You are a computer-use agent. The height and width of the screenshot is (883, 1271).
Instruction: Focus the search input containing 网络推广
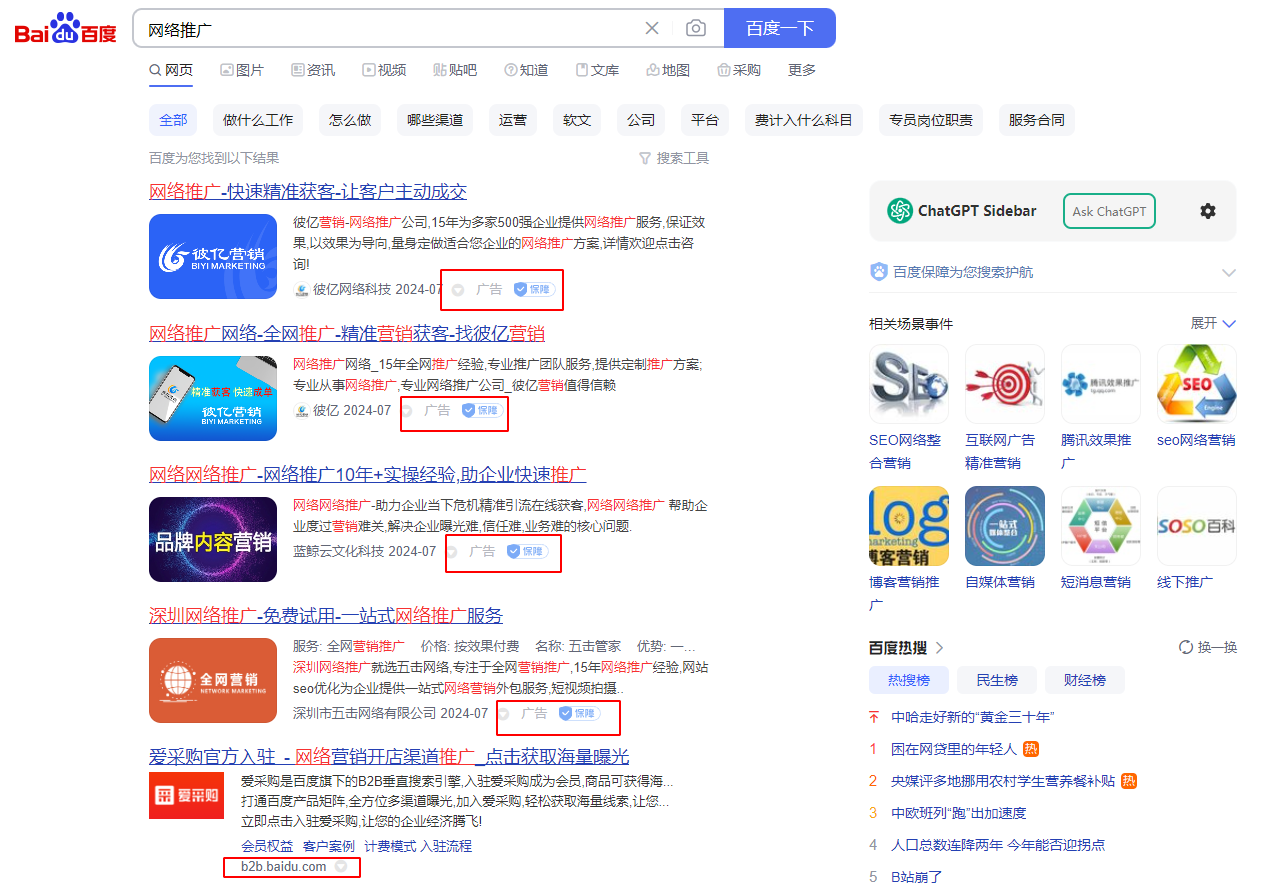(x=390, y=28)
